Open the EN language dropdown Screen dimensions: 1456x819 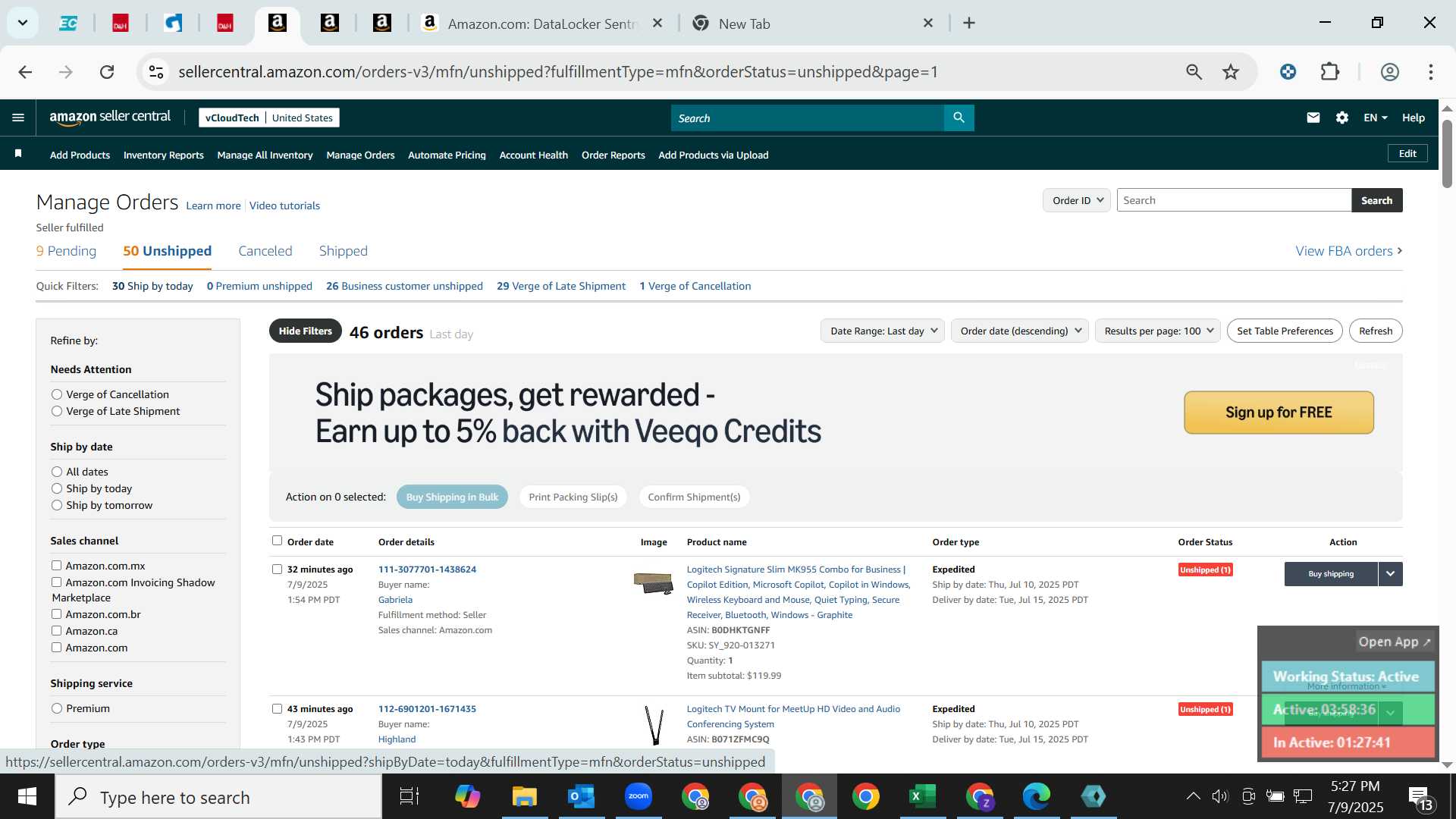pos(1375,118)
